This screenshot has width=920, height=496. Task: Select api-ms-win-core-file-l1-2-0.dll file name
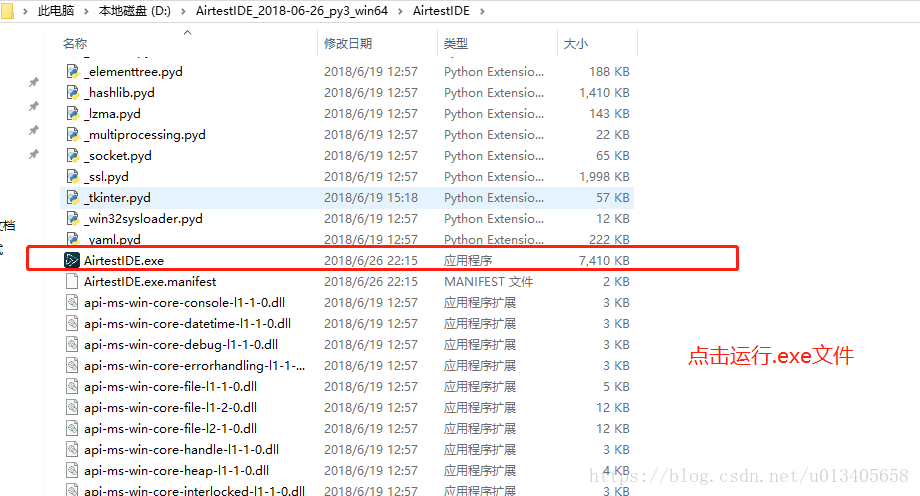pyautogui.click(x=171, y=407)
